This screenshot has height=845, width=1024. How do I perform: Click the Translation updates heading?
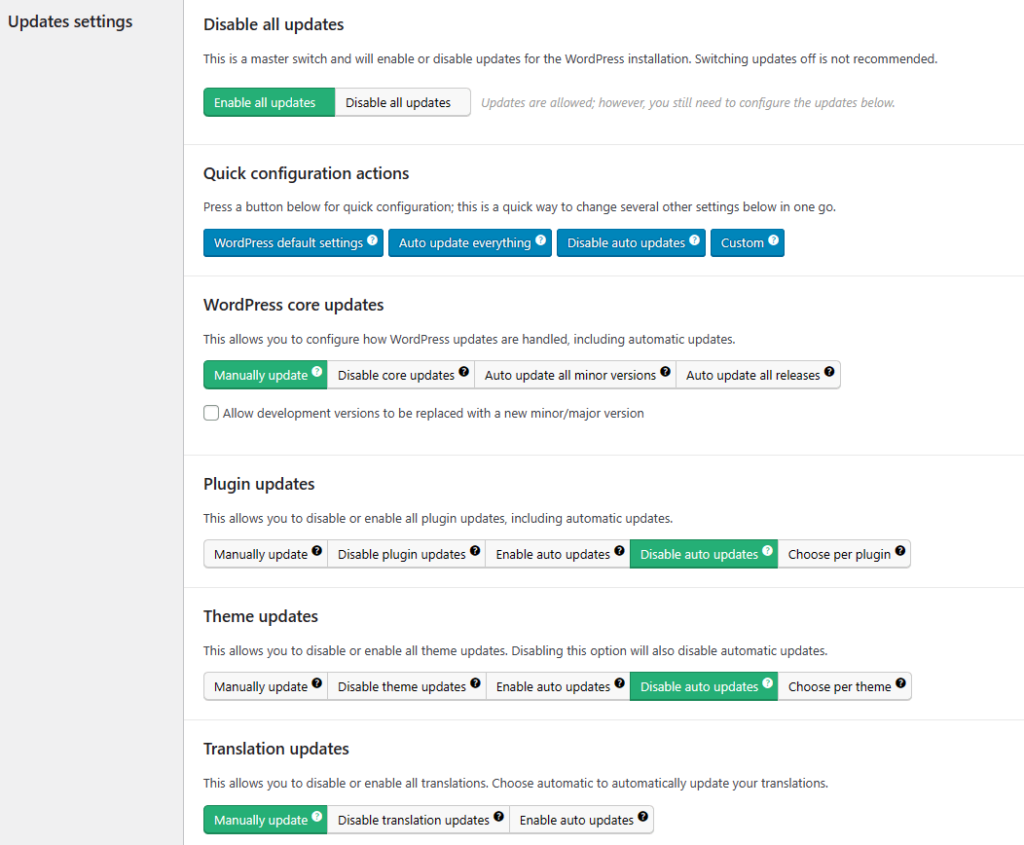click(276, 748)
